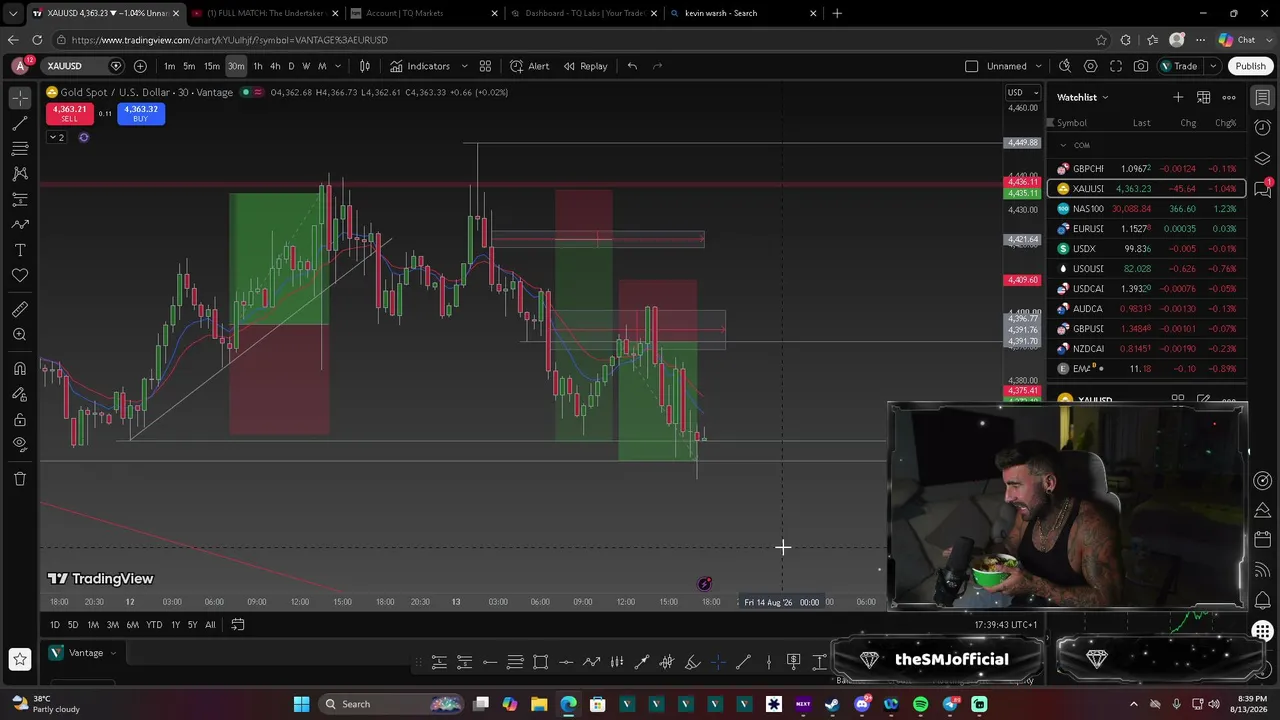1280x720 pixels.
Task: Expand the Watchlist name dropdown
Action: pyautogui.click(x=1105, y=97)
